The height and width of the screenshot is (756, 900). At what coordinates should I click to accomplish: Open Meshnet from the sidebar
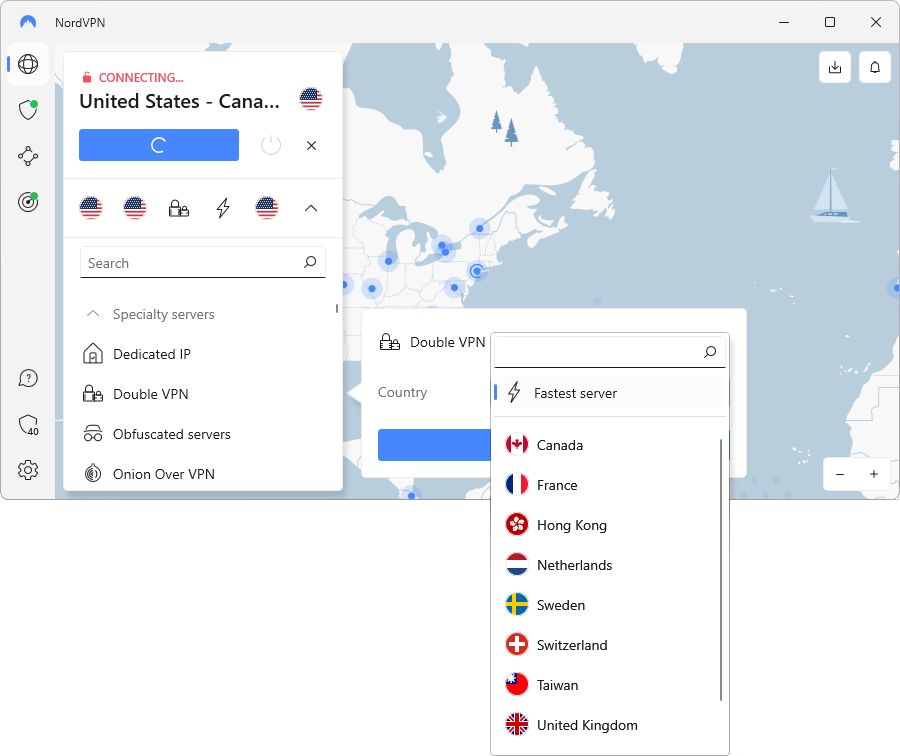[28, 156]
